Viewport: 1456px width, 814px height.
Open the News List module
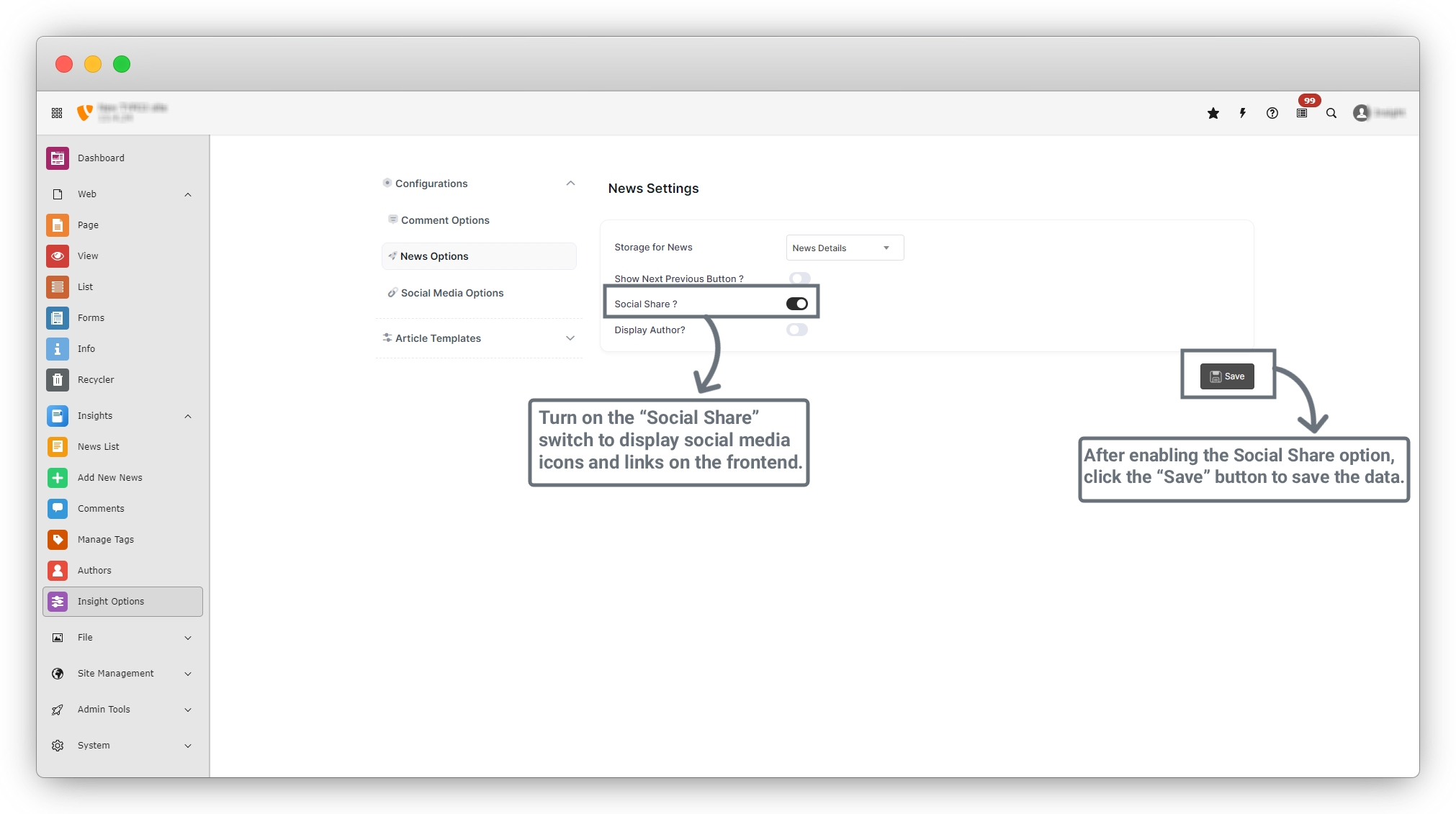98,446
